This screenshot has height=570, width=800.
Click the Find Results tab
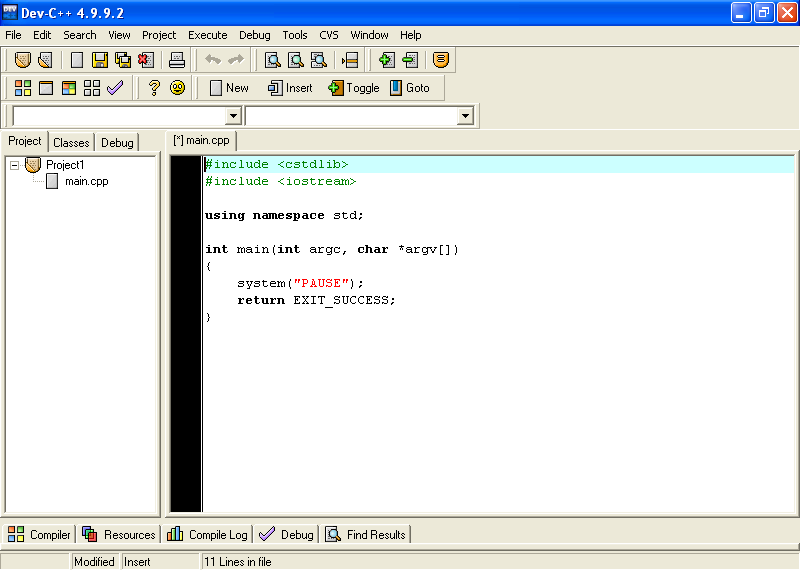(x=365, y=535)
